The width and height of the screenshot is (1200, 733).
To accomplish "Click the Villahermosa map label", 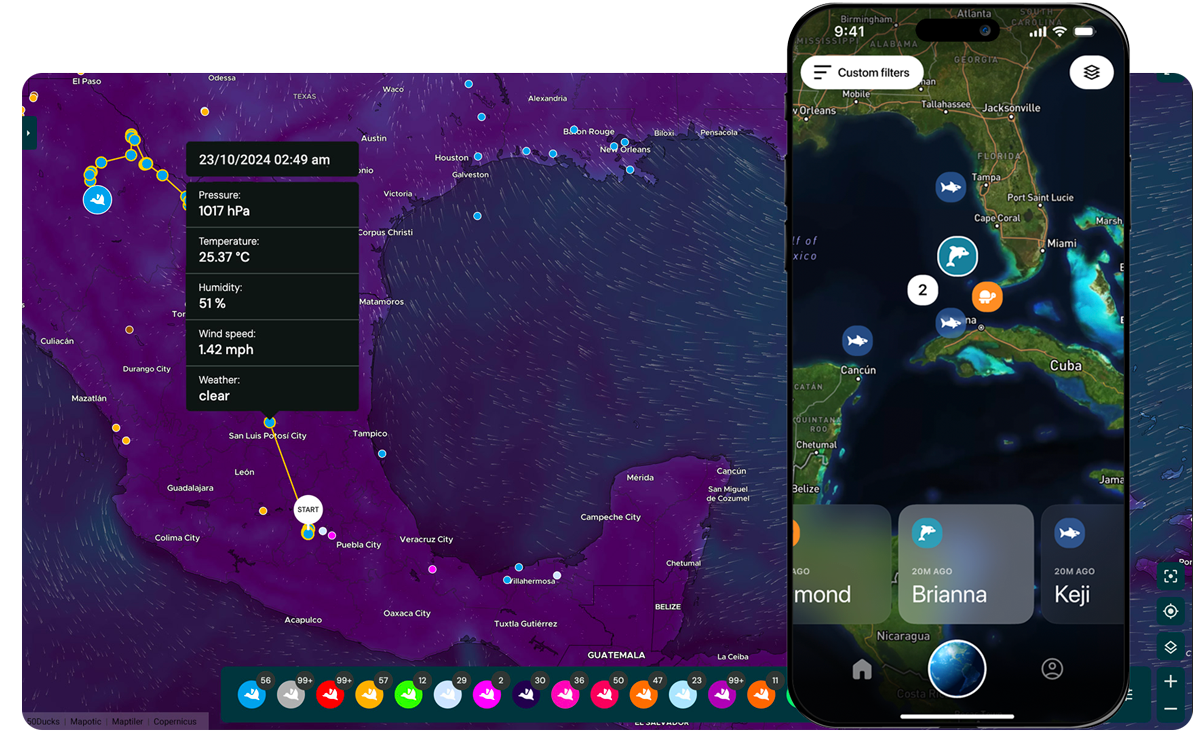I will (x=531, y=581).
